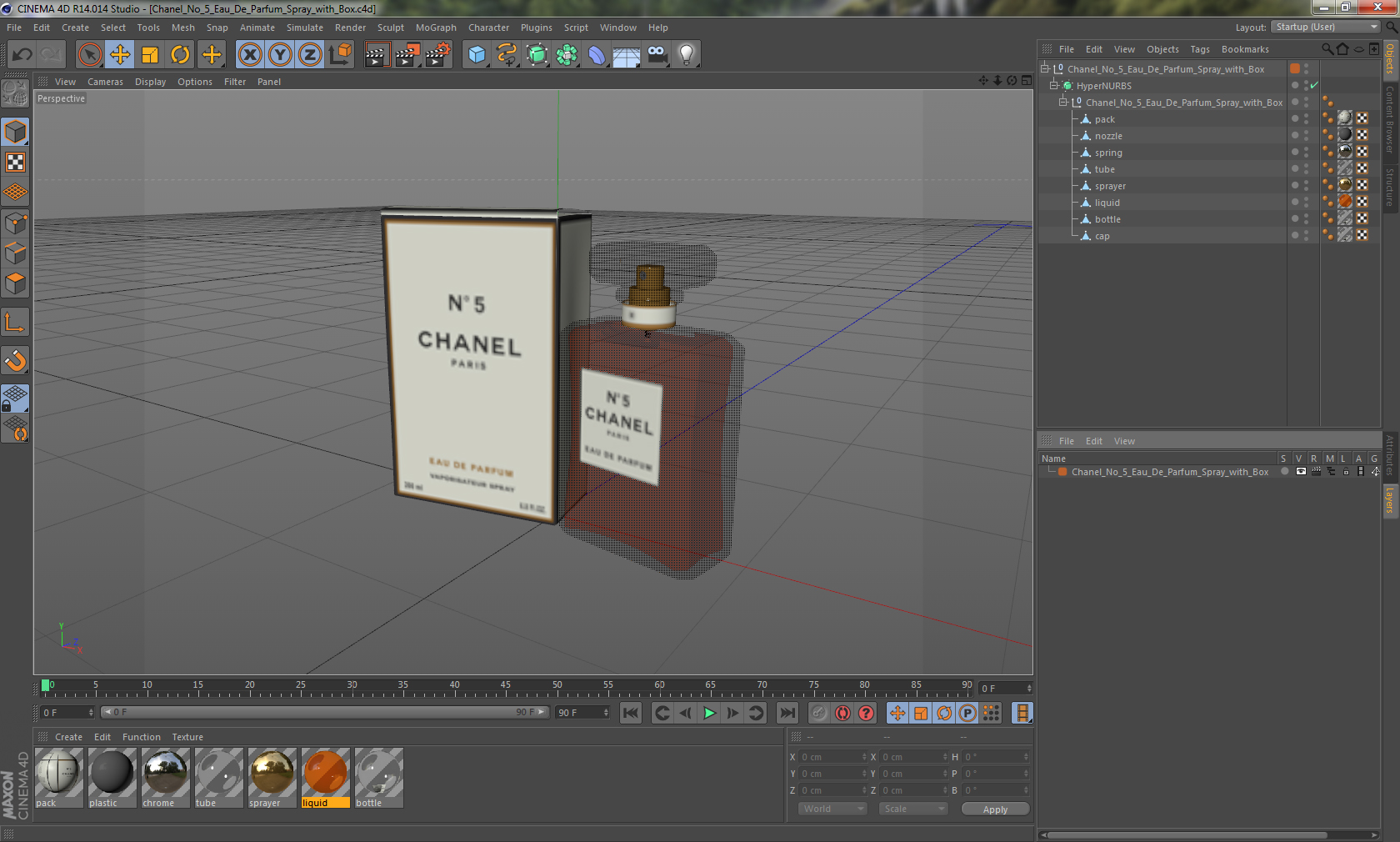Click the Undo arrow icon
1400x842 pixels.
pyautogui.click(x=22, y=55)
